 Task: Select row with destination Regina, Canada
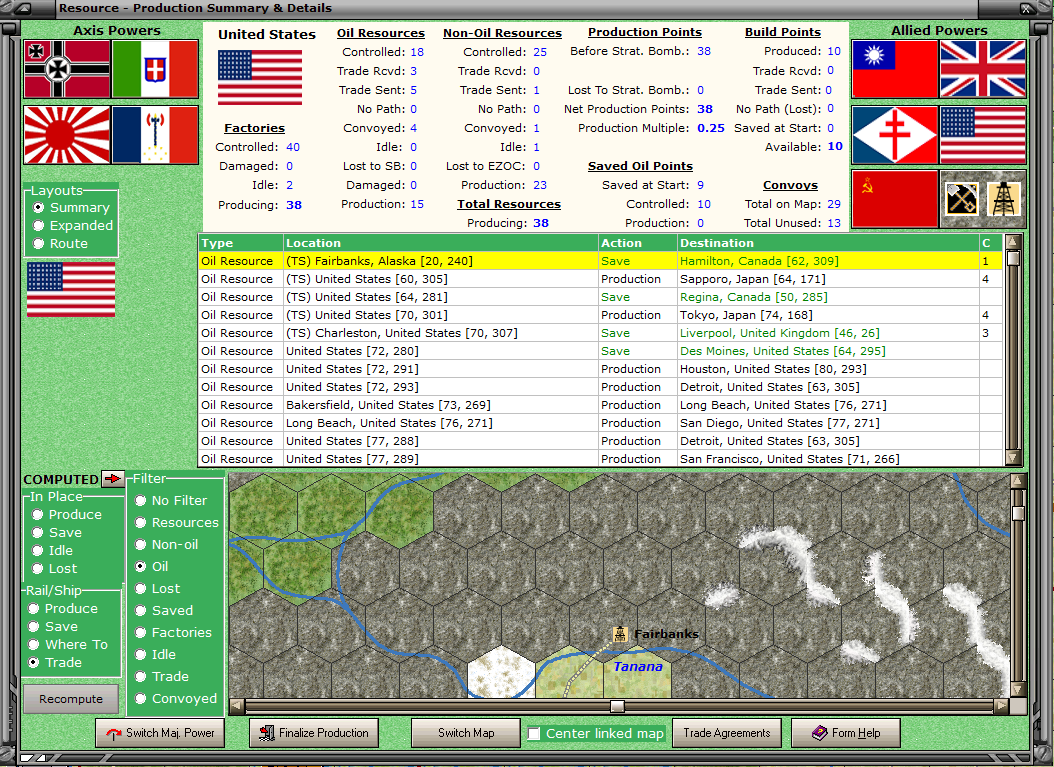coord(600,297)
